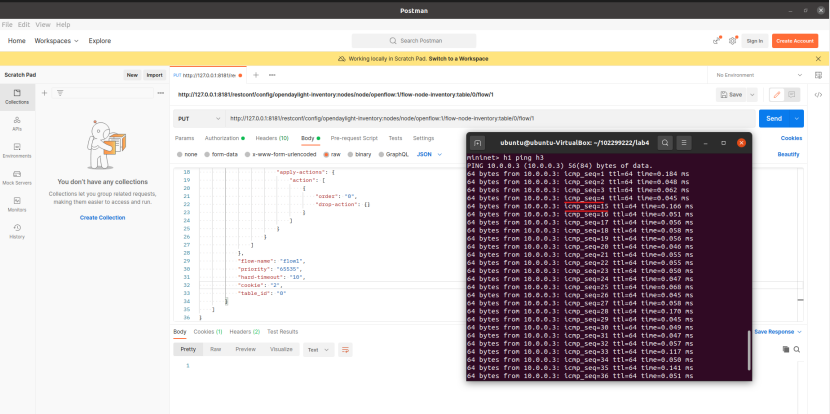Click the Import button in Scratch Pad
This screenshot has width=830, height=414.
click(x=155, y=75)
